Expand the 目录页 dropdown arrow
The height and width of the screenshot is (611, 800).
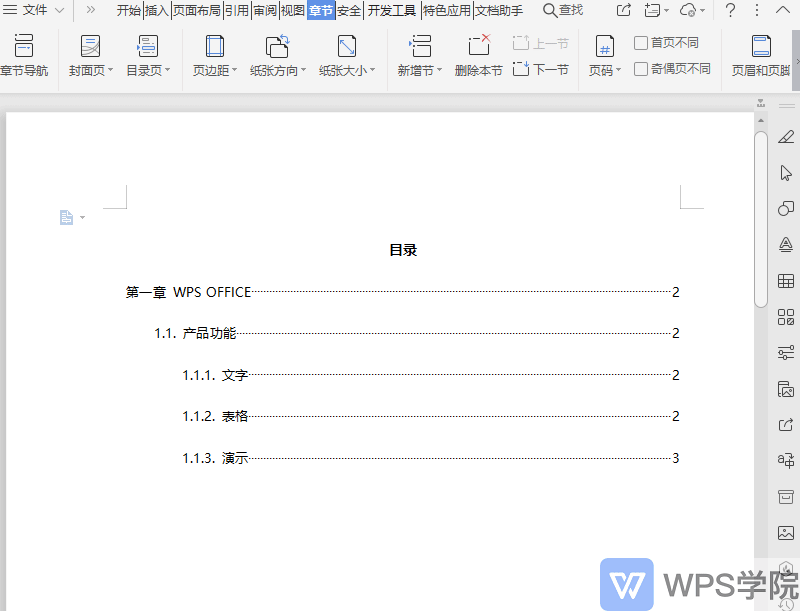(167, 70)
